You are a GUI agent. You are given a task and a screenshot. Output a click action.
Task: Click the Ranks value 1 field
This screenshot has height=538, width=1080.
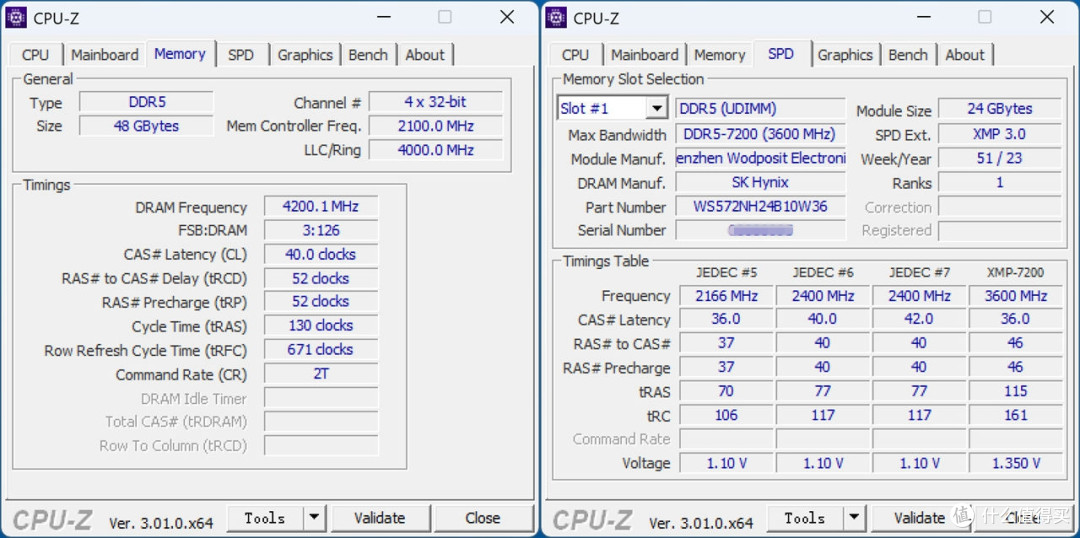1000,183
